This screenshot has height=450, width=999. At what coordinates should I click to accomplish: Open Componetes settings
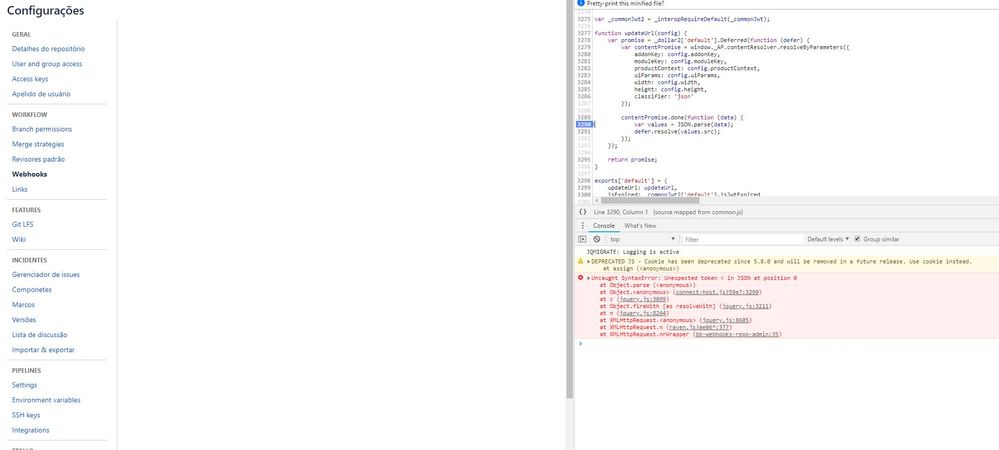[x=32, y=289]
